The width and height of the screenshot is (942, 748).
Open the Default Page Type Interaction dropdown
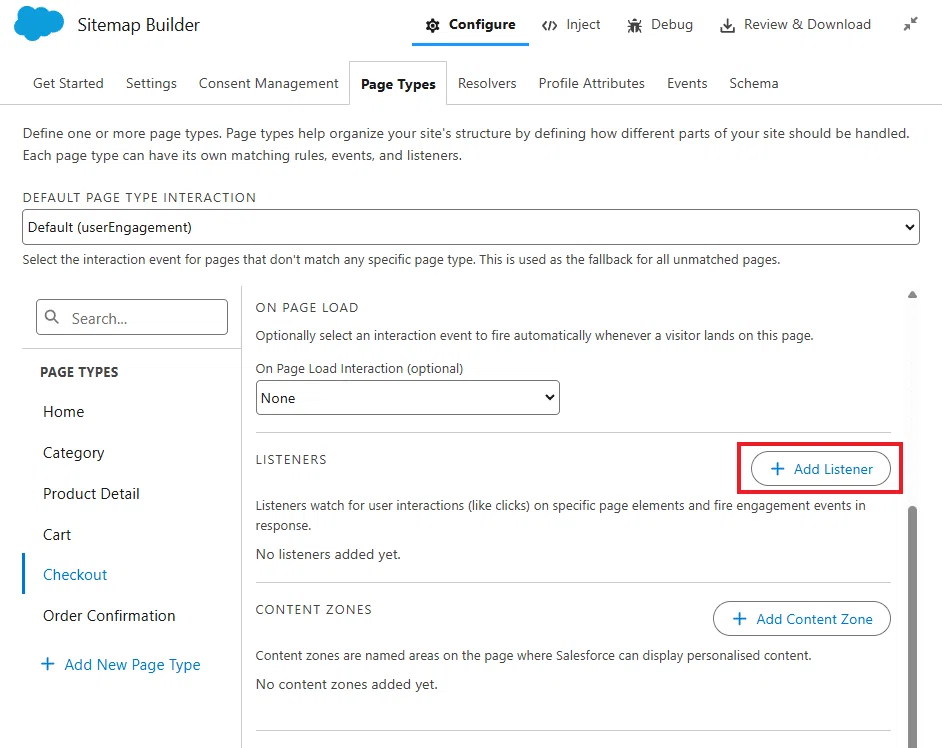[x=471, y=227]
